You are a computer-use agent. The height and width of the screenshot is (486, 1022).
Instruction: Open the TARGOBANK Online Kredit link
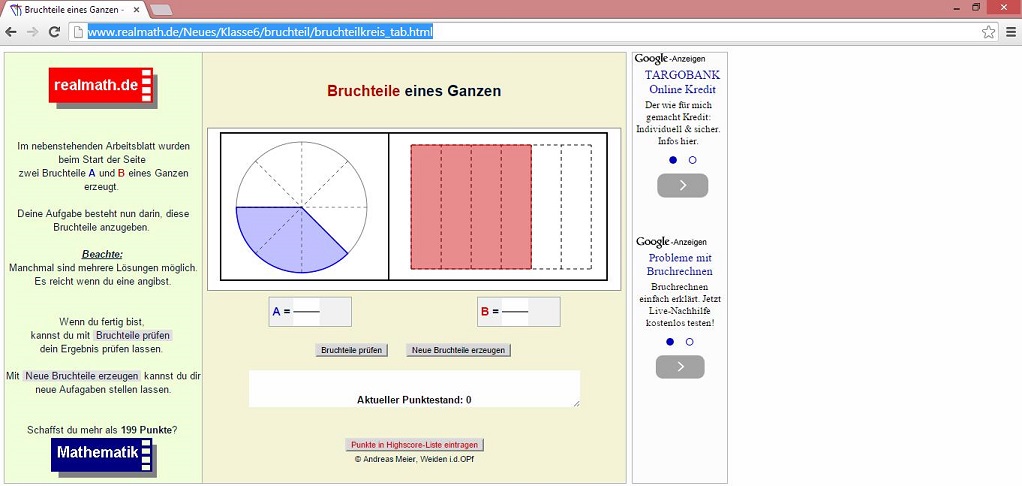click(x=682, y=82)
